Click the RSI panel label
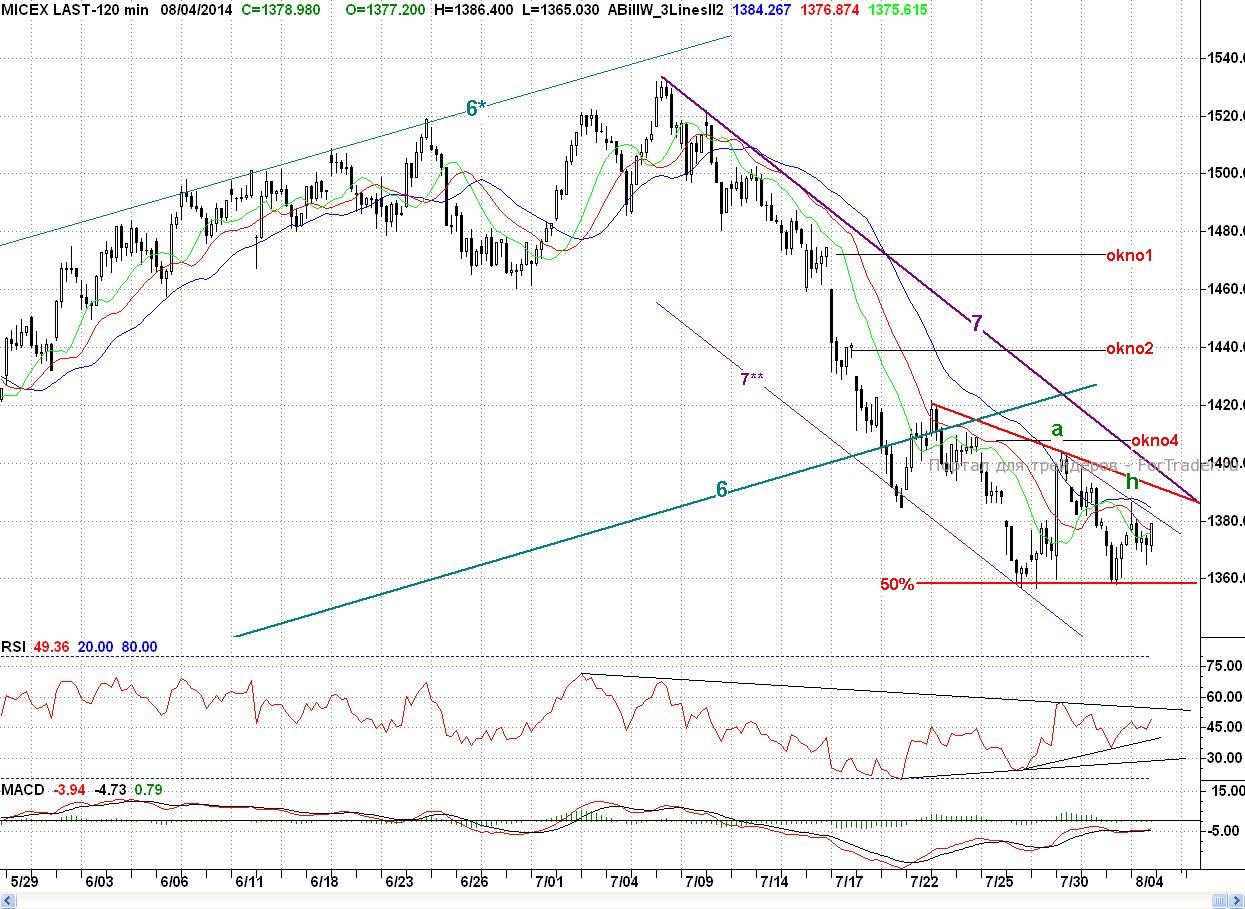Image resolution: width=1245 pixels, height=909 pixels. pyautogui.click(x=13, y=647)
